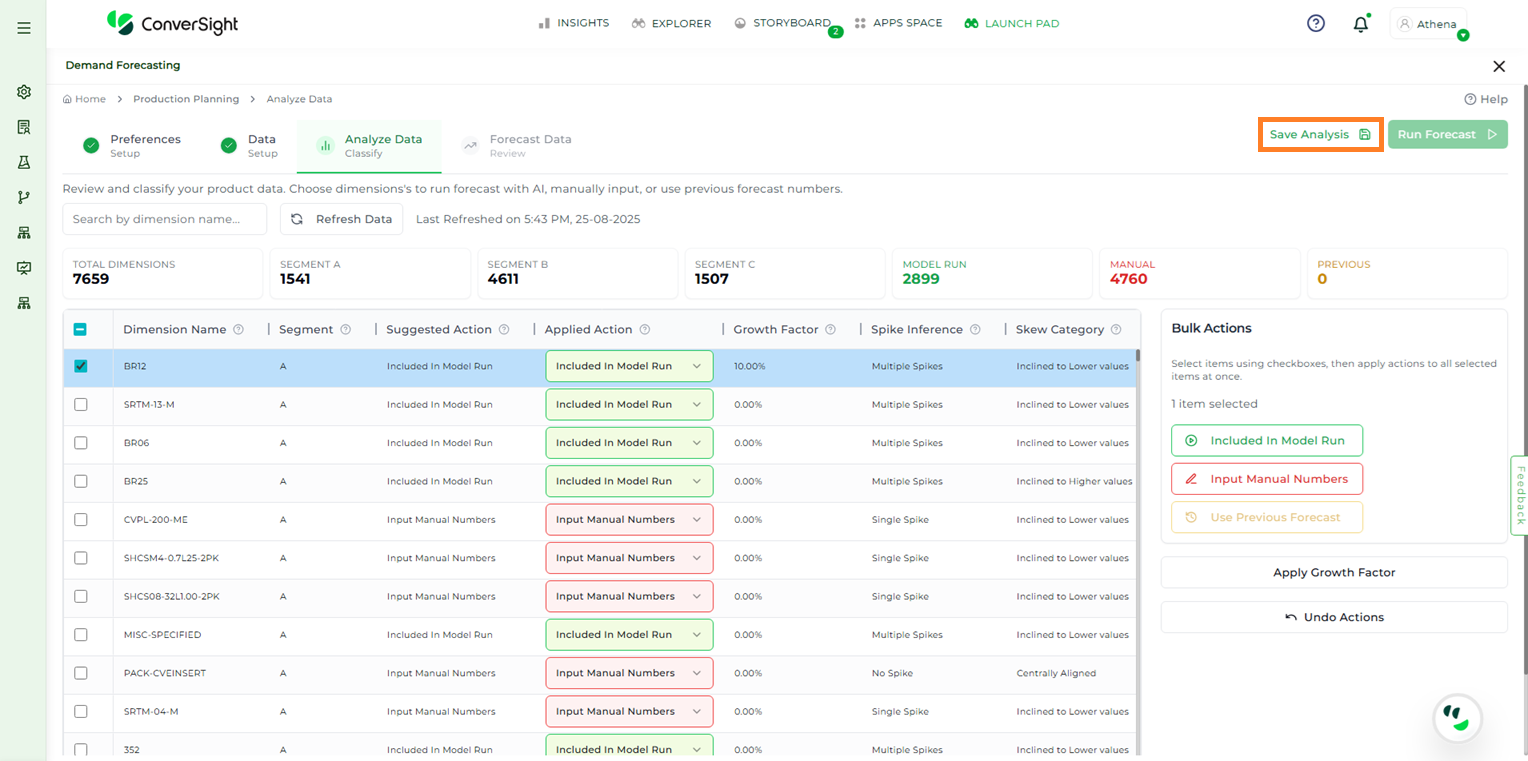
Task: Click the Home breadcrumb icon
Action: coord(67,99)
